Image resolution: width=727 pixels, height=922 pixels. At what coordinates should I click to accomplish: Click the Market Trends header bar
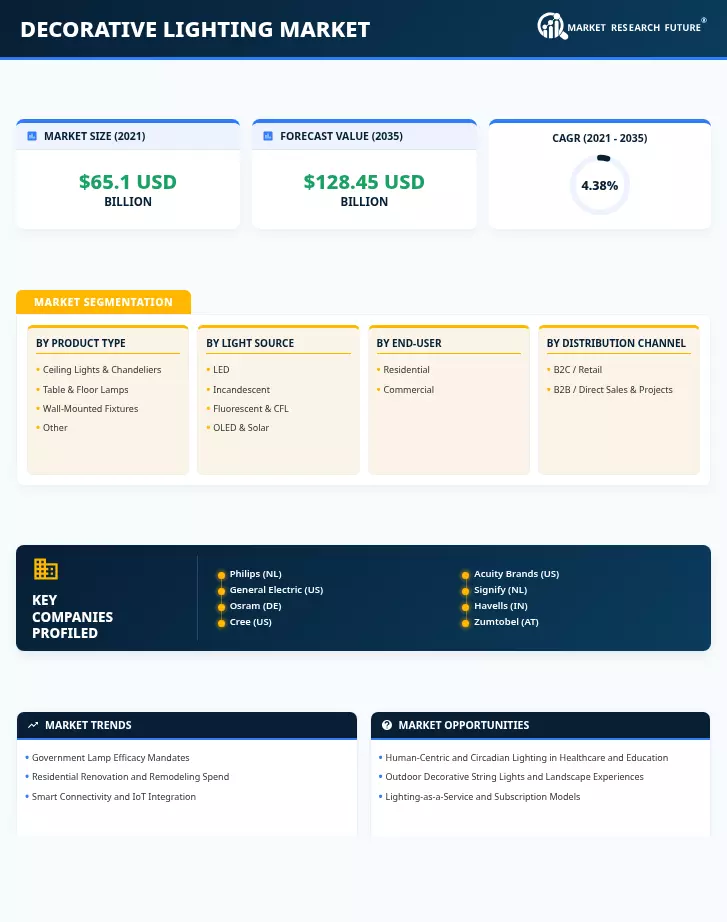pyautogui.click(x=187, y=725)
